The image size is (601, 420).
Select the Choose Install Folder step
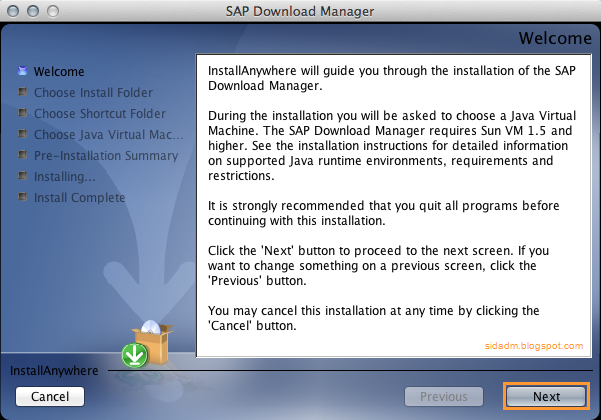(x=93, y=92)
